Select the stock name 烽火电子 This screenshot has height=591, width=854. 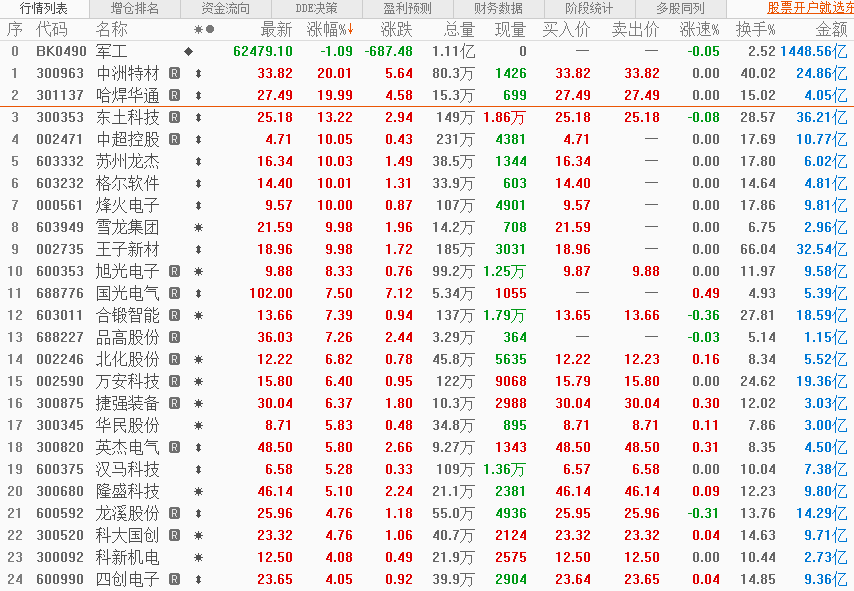coord(127,205)
